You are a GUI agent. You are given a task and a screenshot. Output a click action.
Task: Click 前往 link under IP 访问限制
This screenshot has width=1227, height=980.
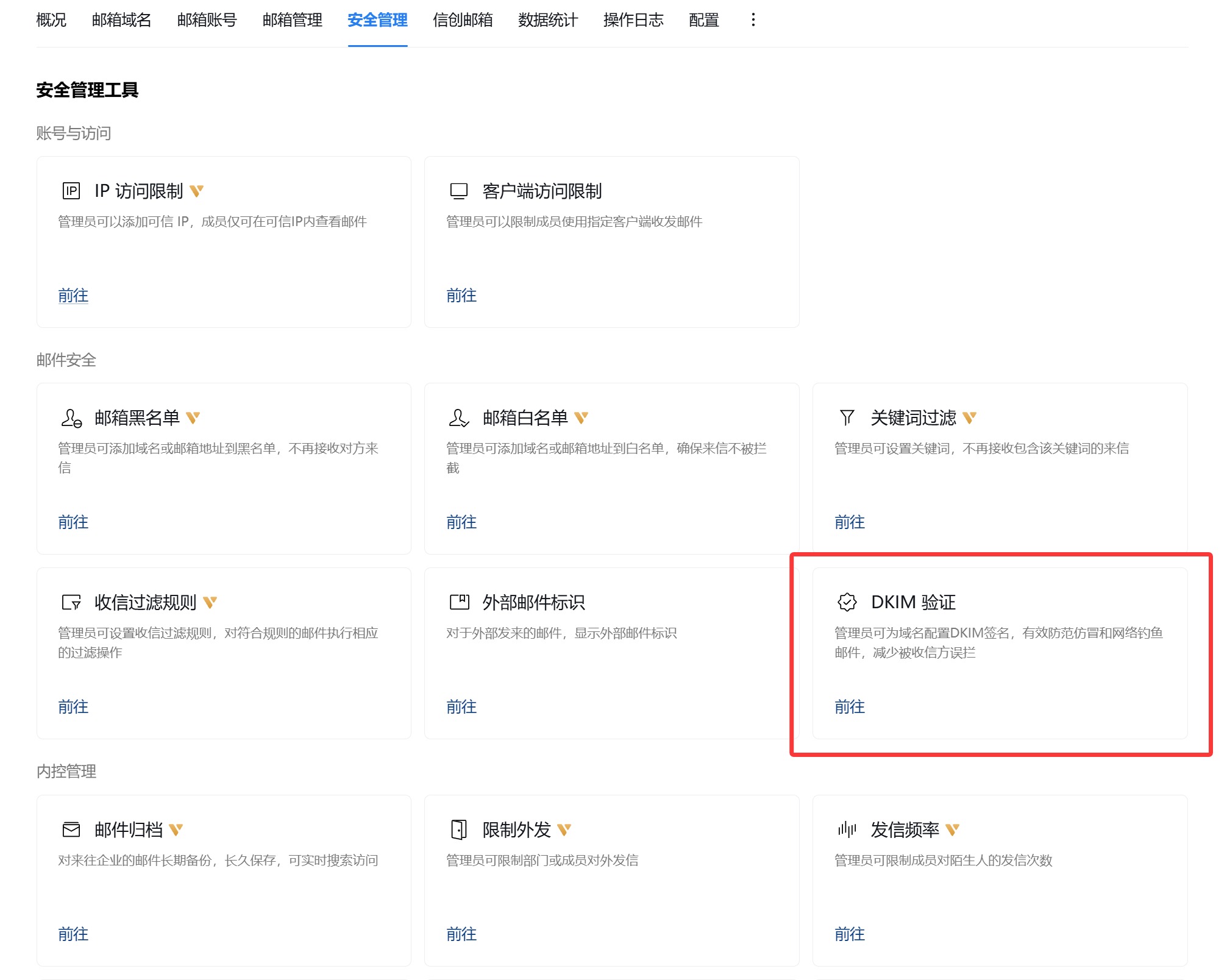click(73, 296)
